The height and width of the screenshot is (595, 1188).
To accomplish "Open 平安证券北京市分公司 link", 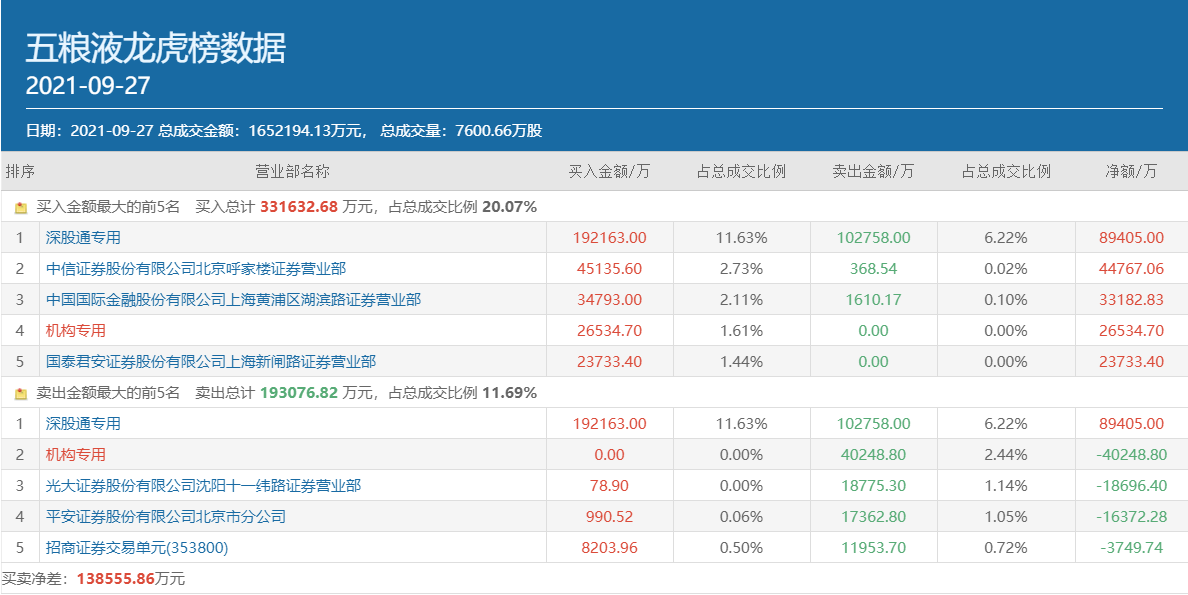I will click(166, 517).
